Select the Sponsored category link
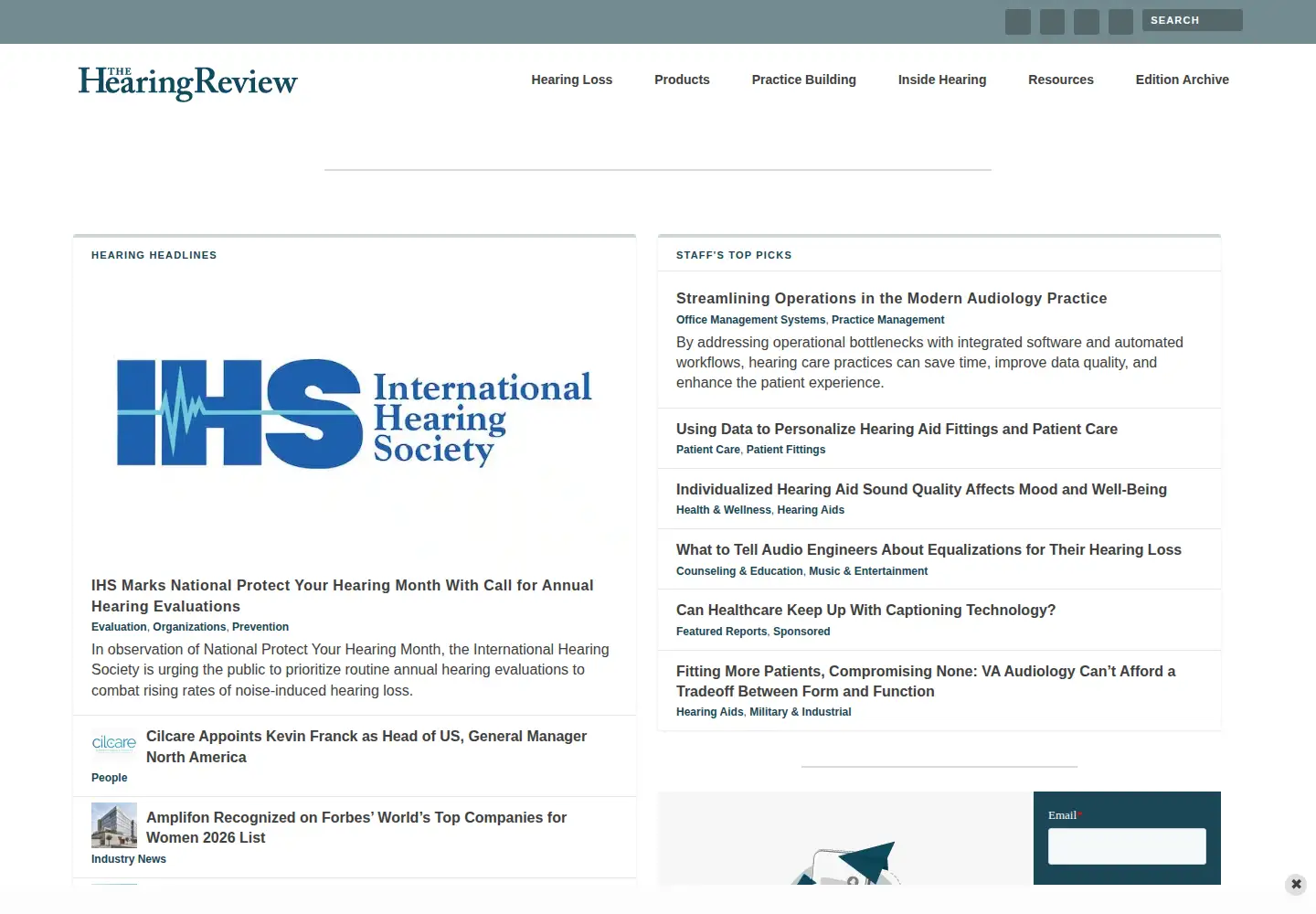Screen dimensions: 1316x914 coord(801,632)
